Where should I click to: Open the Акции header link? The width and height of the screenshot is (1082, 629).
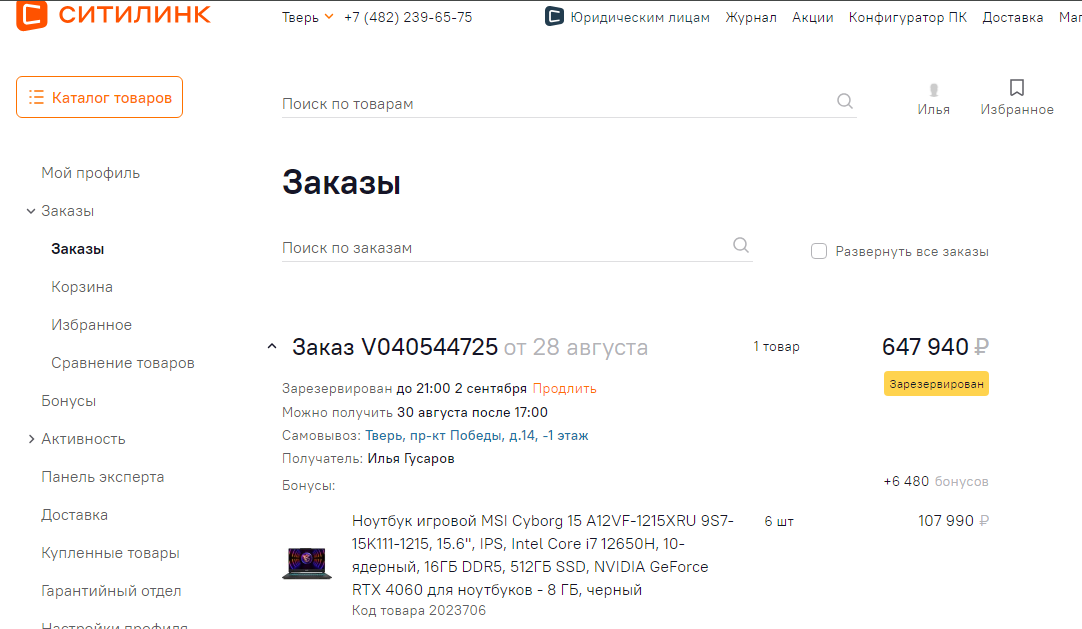pos(812,17)
